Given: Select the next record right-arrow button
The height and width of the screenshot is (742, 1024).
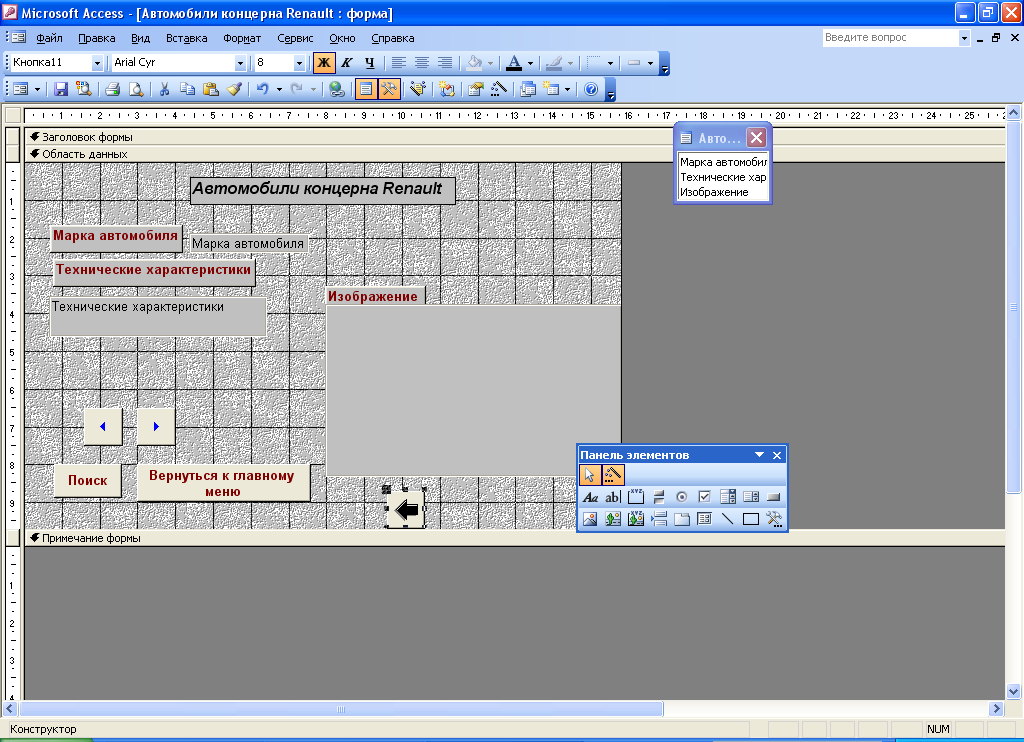Looking at the screenshot, I should (156, 427).
